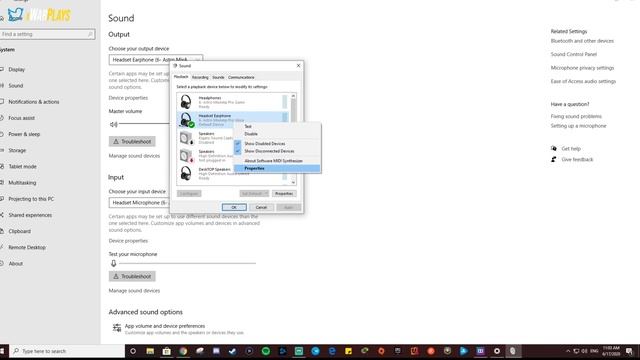
Task: Adjust the Master volume slider
Action: (x=144, y=124)
